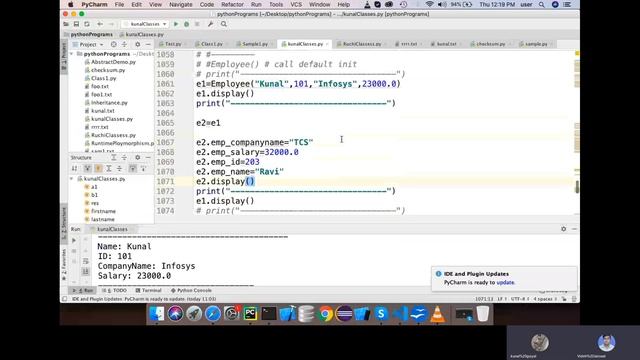640x360 pixels.
Task: Select RuchiClassess.py in the project tree
Action: click(113, 135)
